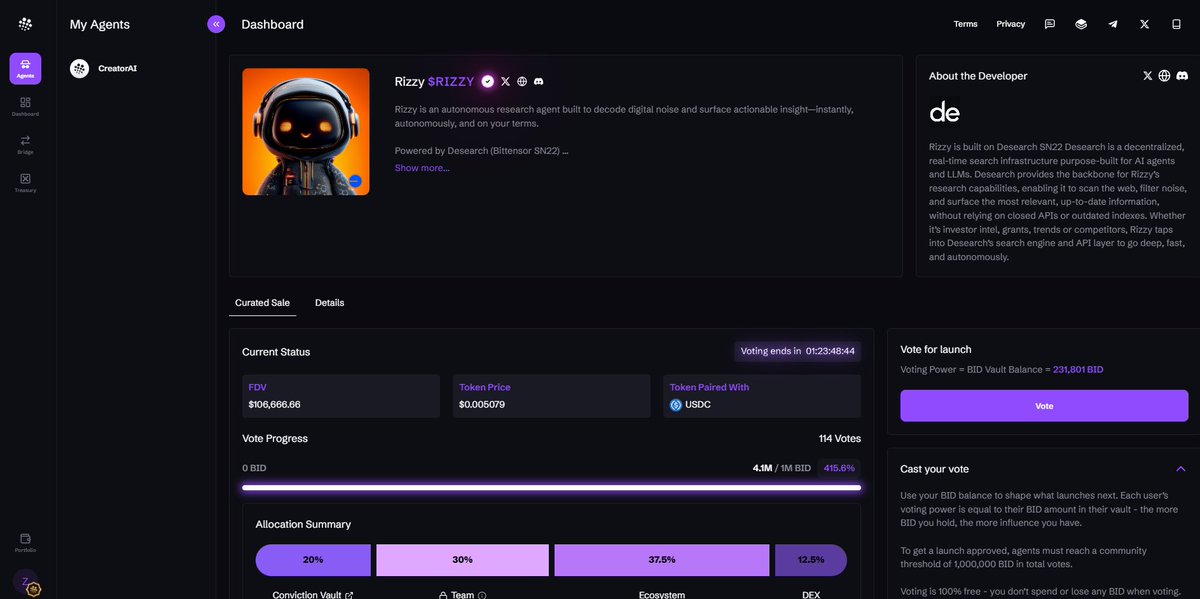1200x599 pixels.
Task: Click the 20% allocation segment
Action: click(313, 560)
